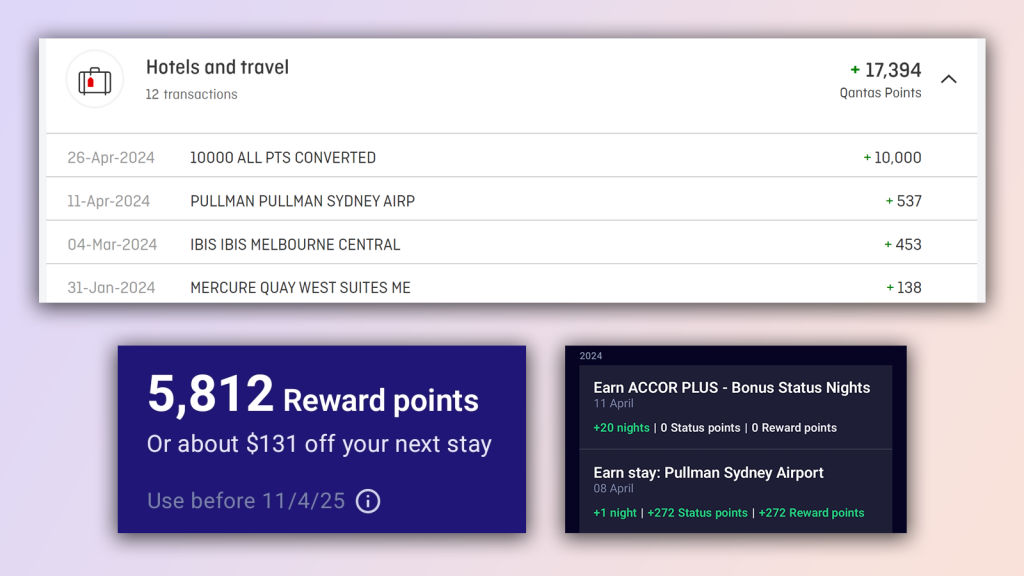Collapse the Hotels and travel section chevron
1024x576 pixels.
click(x=948, y=79)
